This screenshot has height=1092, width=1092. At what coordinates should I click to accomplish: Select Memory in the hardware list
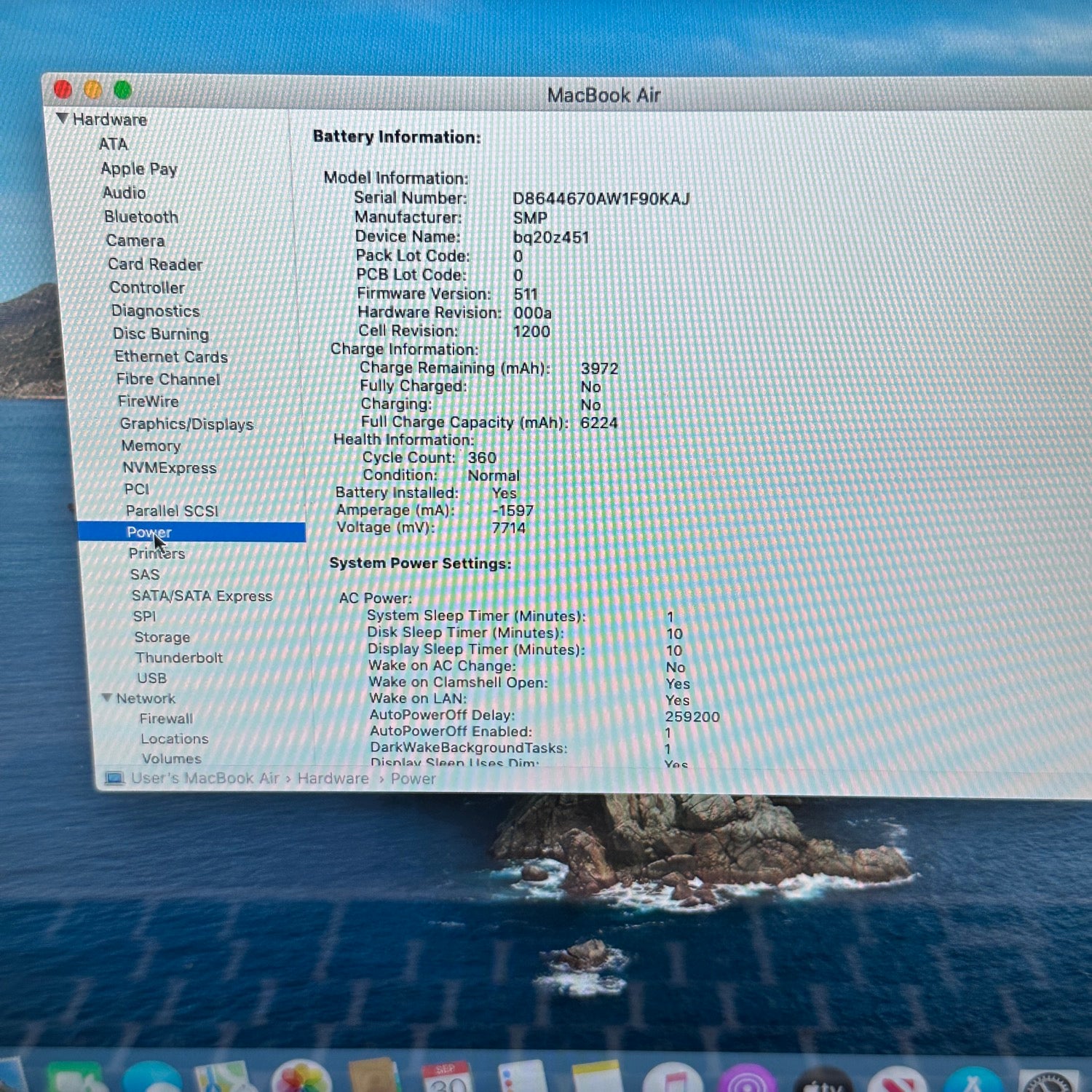(151, 446)
